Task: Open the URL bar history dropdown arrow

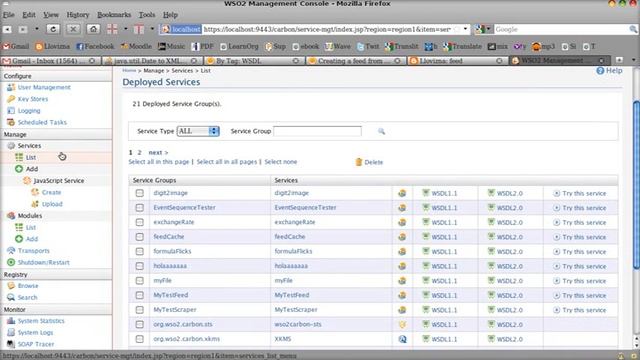Action: (x=465, y=29)
